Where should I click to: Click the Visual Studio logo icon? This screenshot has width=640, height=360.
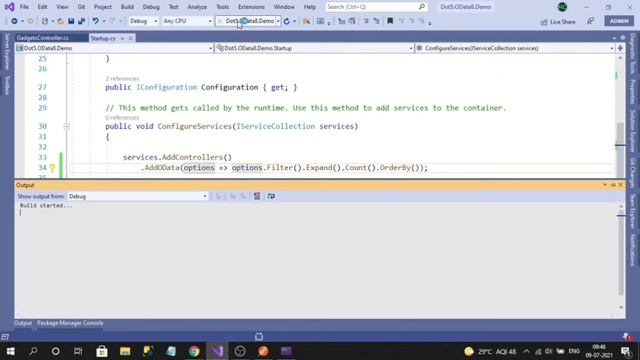[9, 7]
